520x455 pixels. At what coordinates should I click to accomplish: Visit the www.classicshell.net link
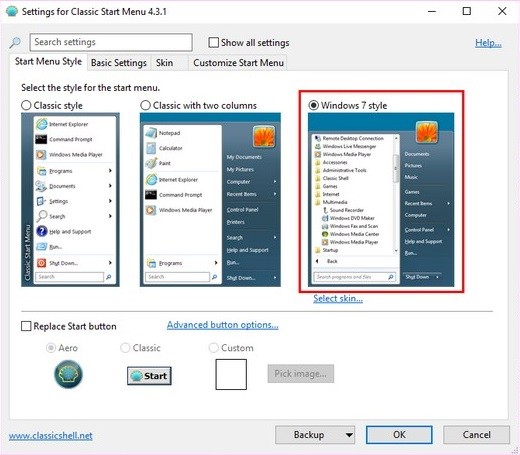[51, 436]
